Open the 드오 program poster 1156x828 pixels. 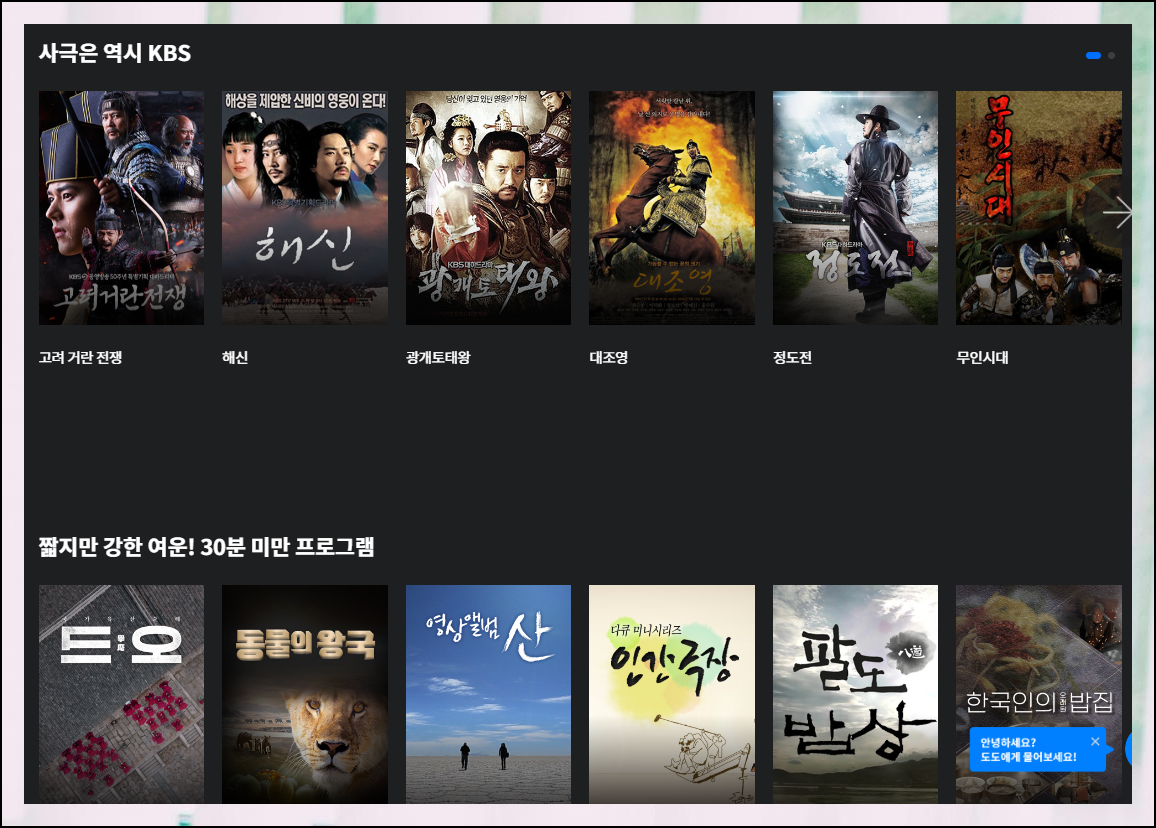[x=122, y=695]
